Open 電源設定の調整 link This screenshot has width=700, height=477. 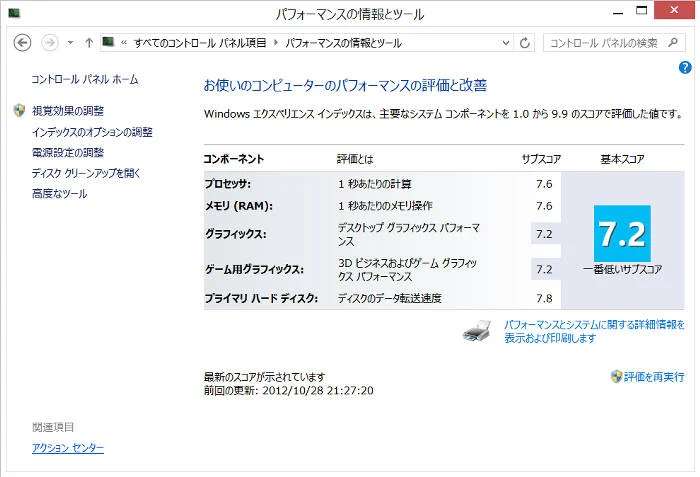[x=68, y=153]
